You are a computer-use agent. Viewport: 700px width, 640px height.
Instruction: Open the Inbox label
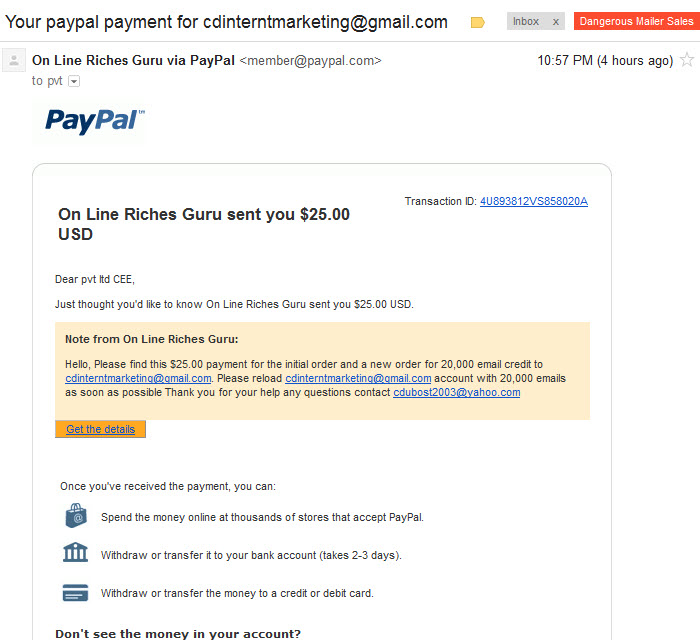[526, 21]
